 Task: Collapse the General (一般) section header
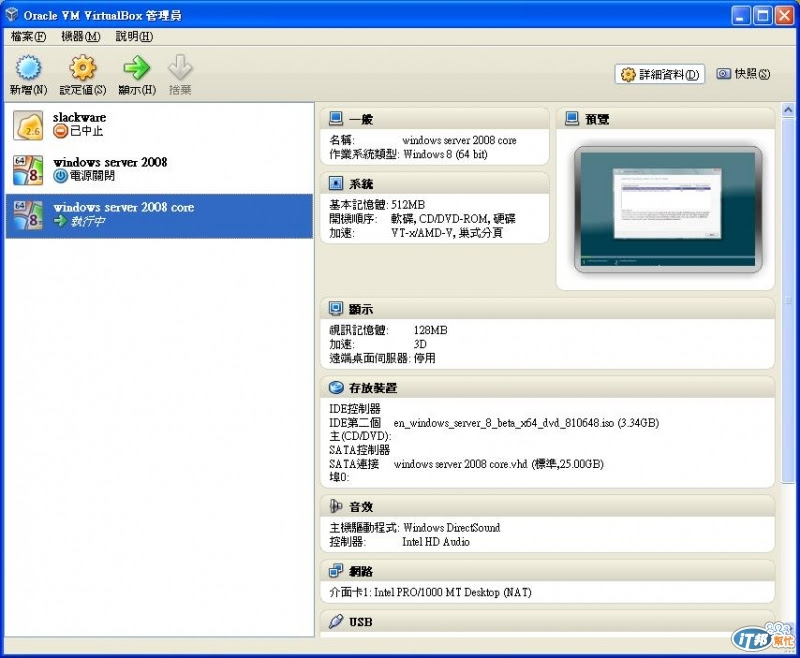point(435,119)
